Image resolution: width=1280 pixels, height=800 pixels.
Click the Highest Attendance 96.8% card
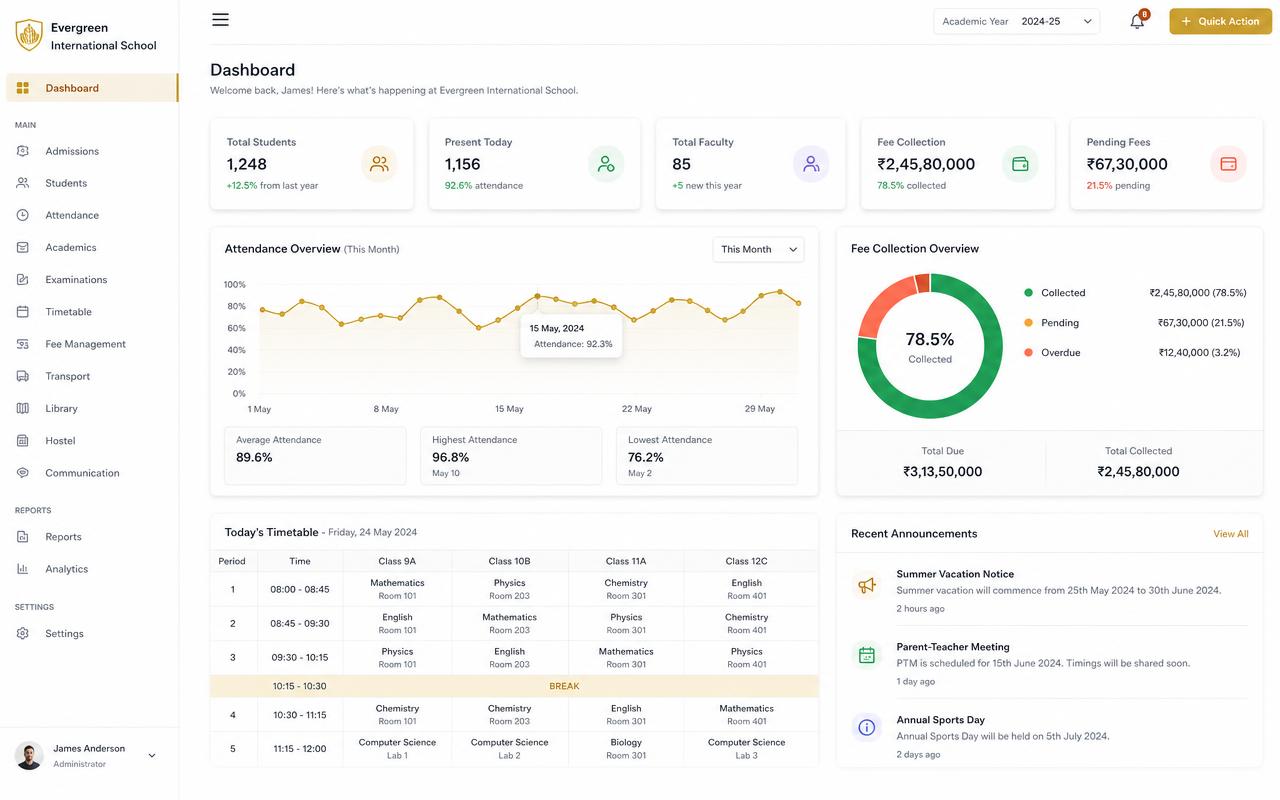(511, 456)
